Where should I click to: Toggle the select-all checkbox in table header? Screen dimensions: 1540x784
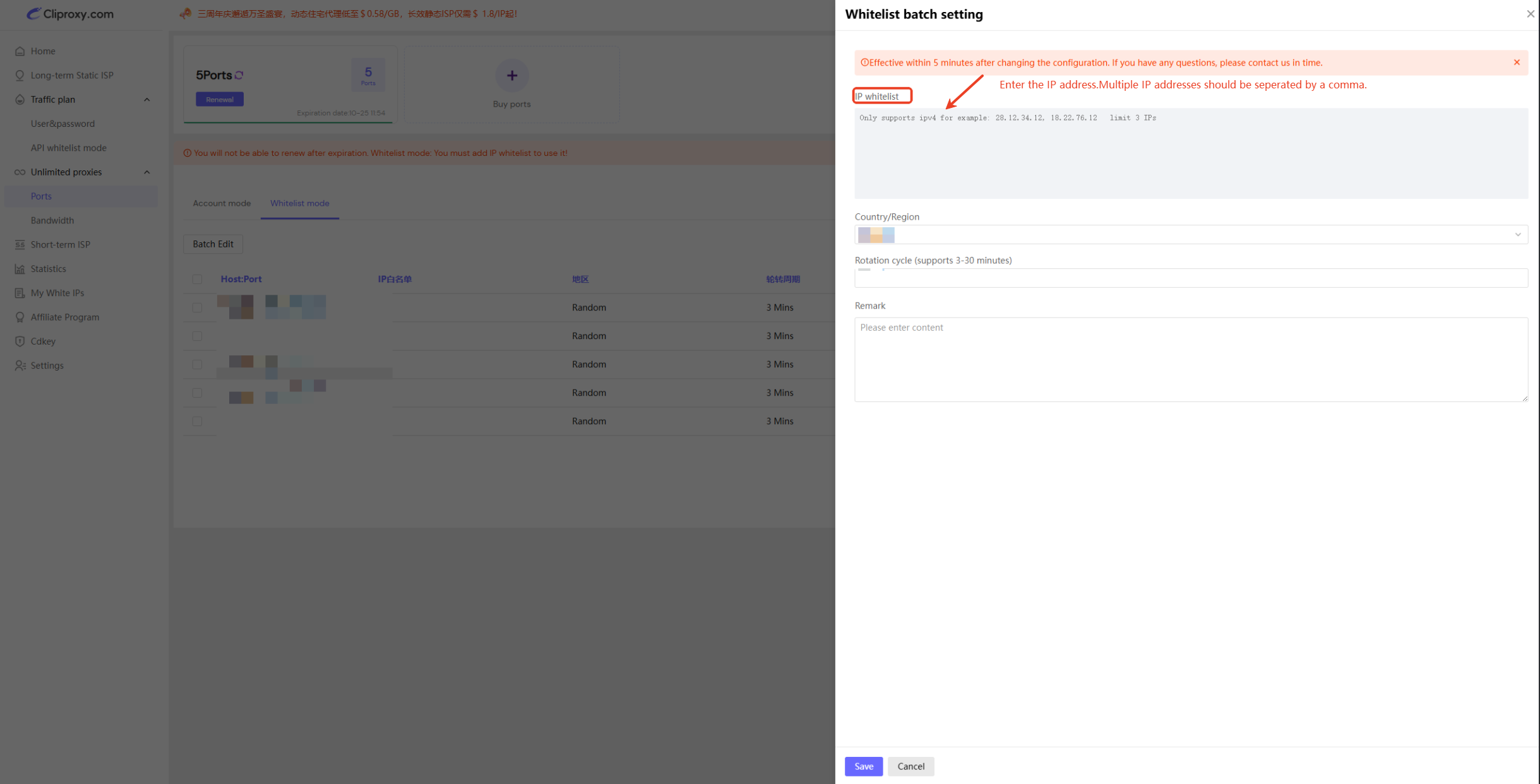coord(197,279)
